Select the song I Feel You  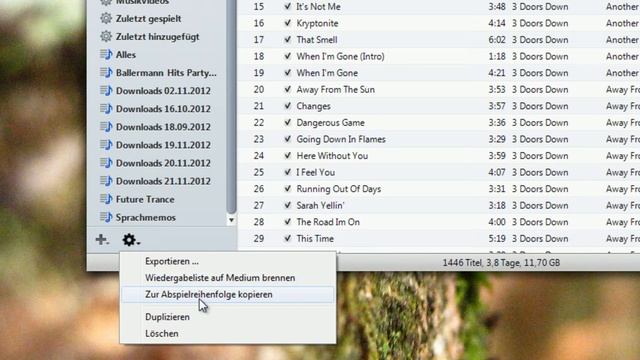(x=316, y=172)
